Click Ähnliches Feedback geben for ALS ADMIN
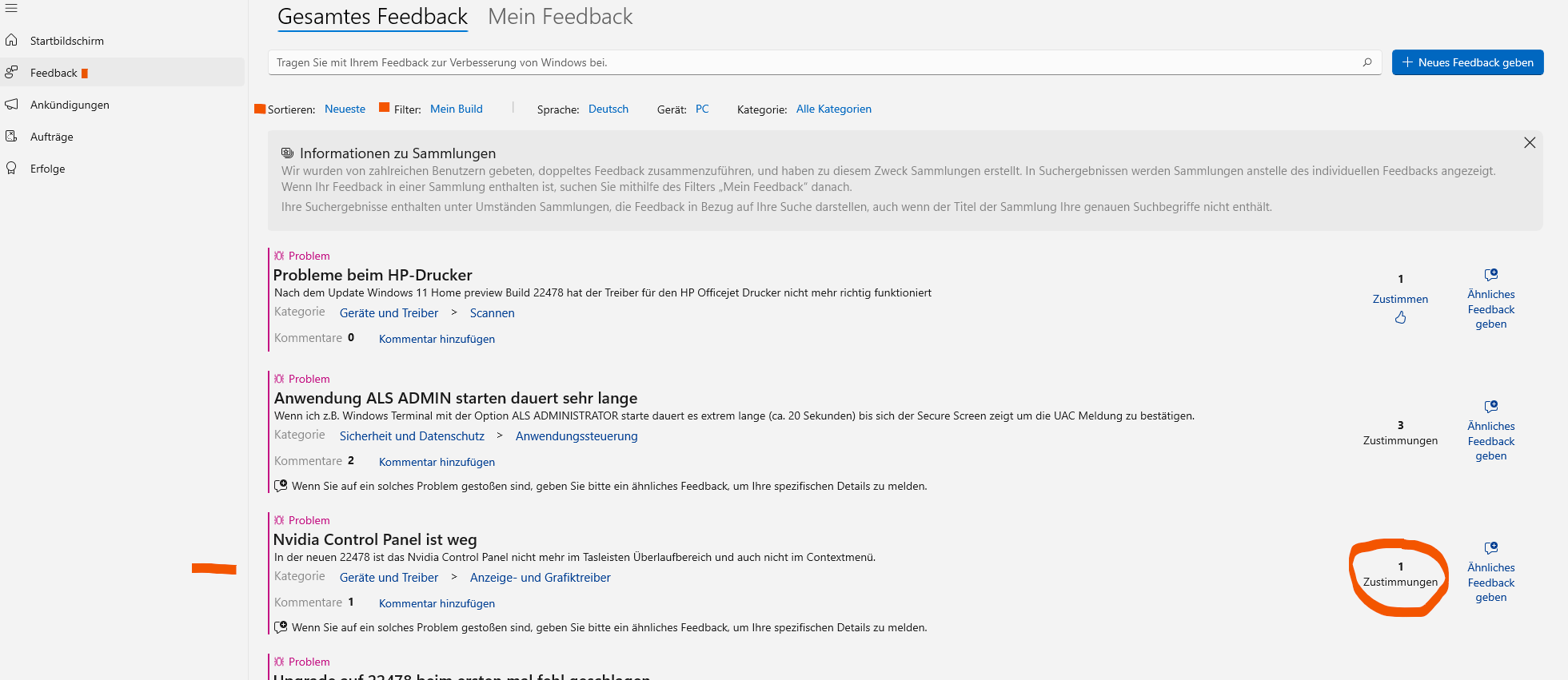The width and height of the screenshot is (1568, 680). pyautogui.click(x=1490, y=441)
